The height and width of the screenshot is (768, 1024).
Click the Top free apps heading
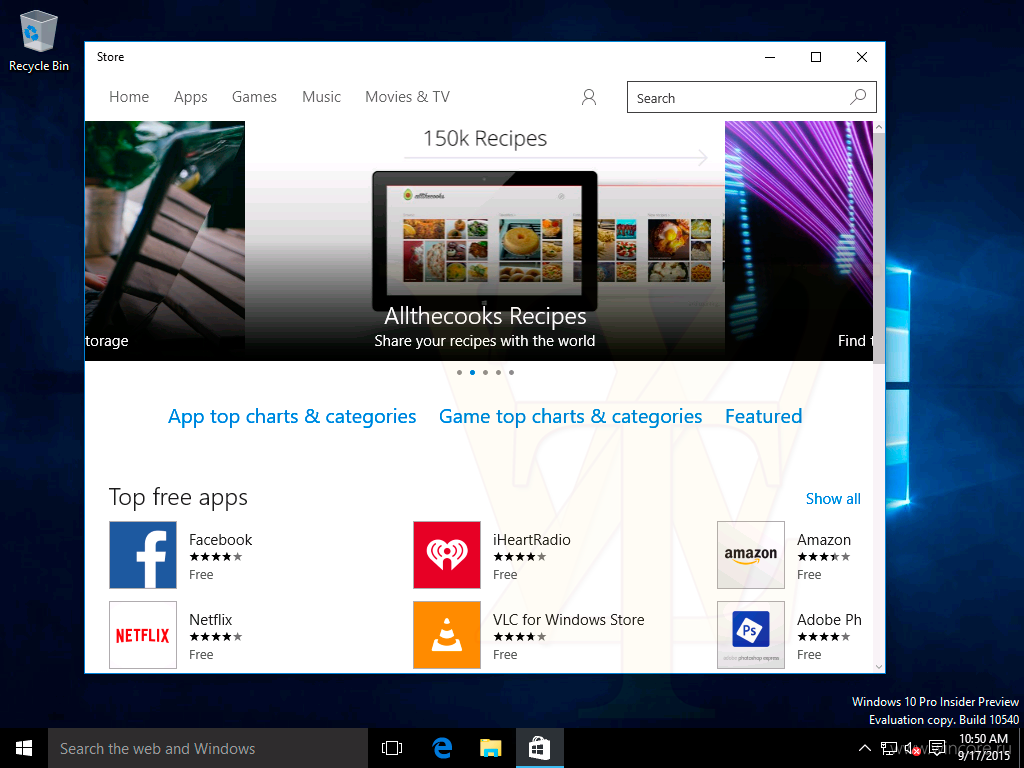point(178,497)
